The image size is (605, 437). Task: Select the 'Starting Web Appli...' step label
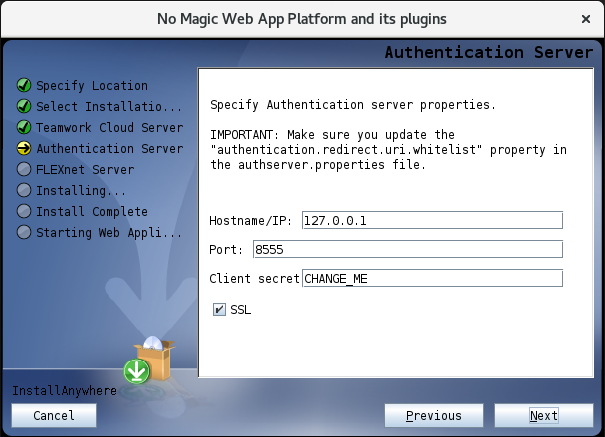pos(109,233)
